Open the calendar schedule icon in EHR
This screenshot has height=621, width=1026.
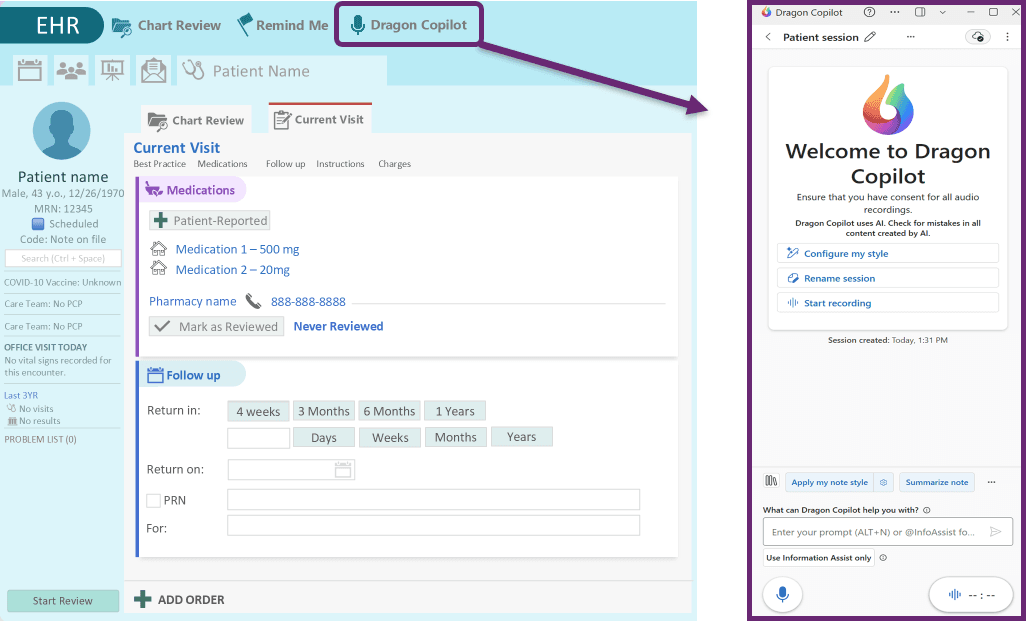29,70
